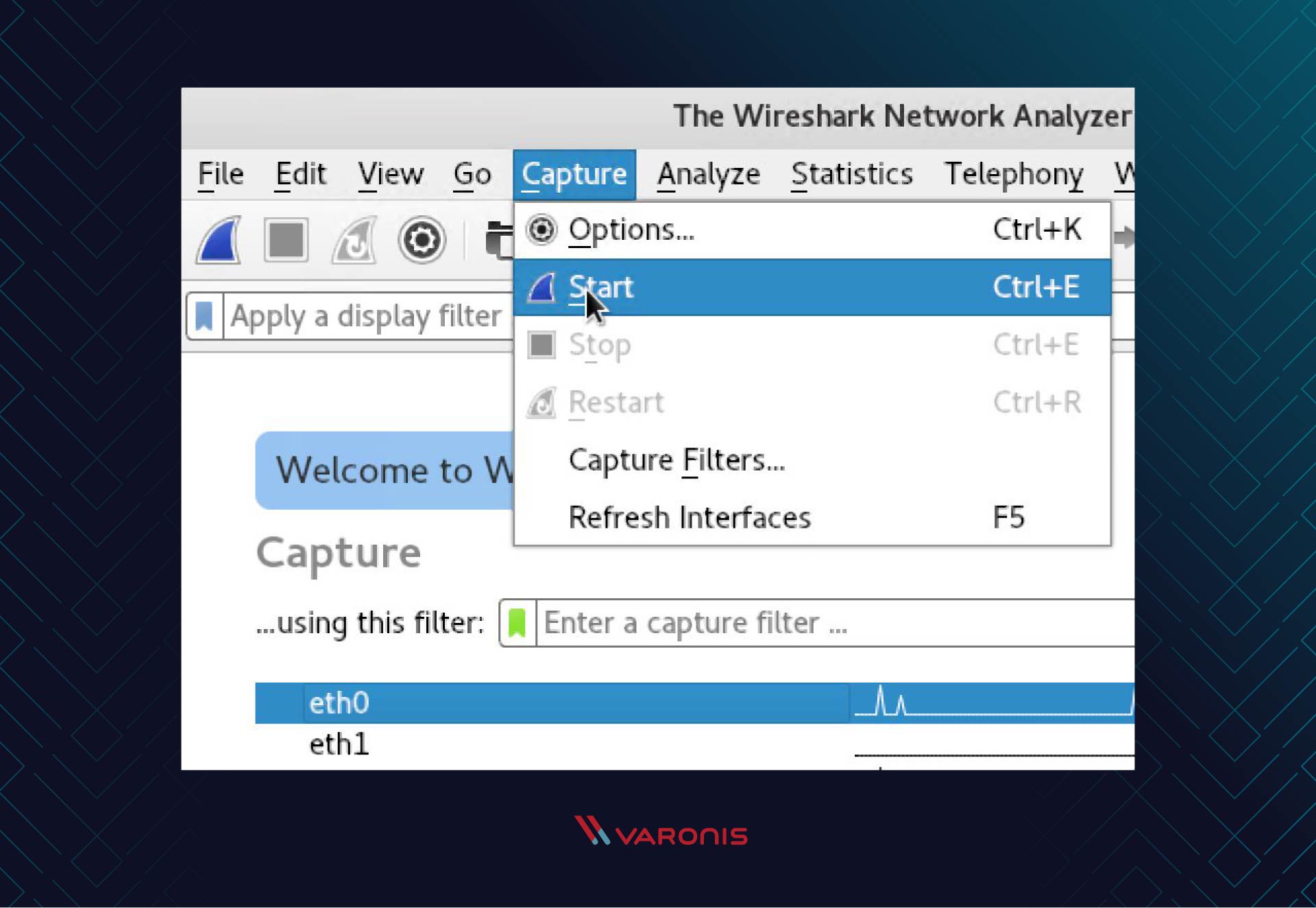
Task: Open the Statistics menu
Action: click(852, 174)
